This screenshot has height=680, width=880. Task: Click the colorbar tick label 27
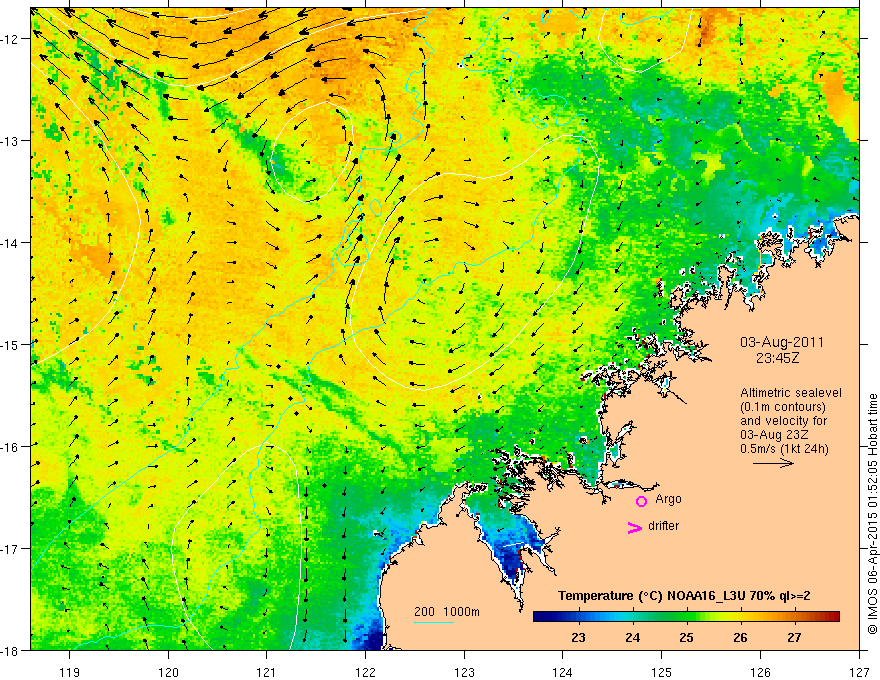tap(794, 637)
